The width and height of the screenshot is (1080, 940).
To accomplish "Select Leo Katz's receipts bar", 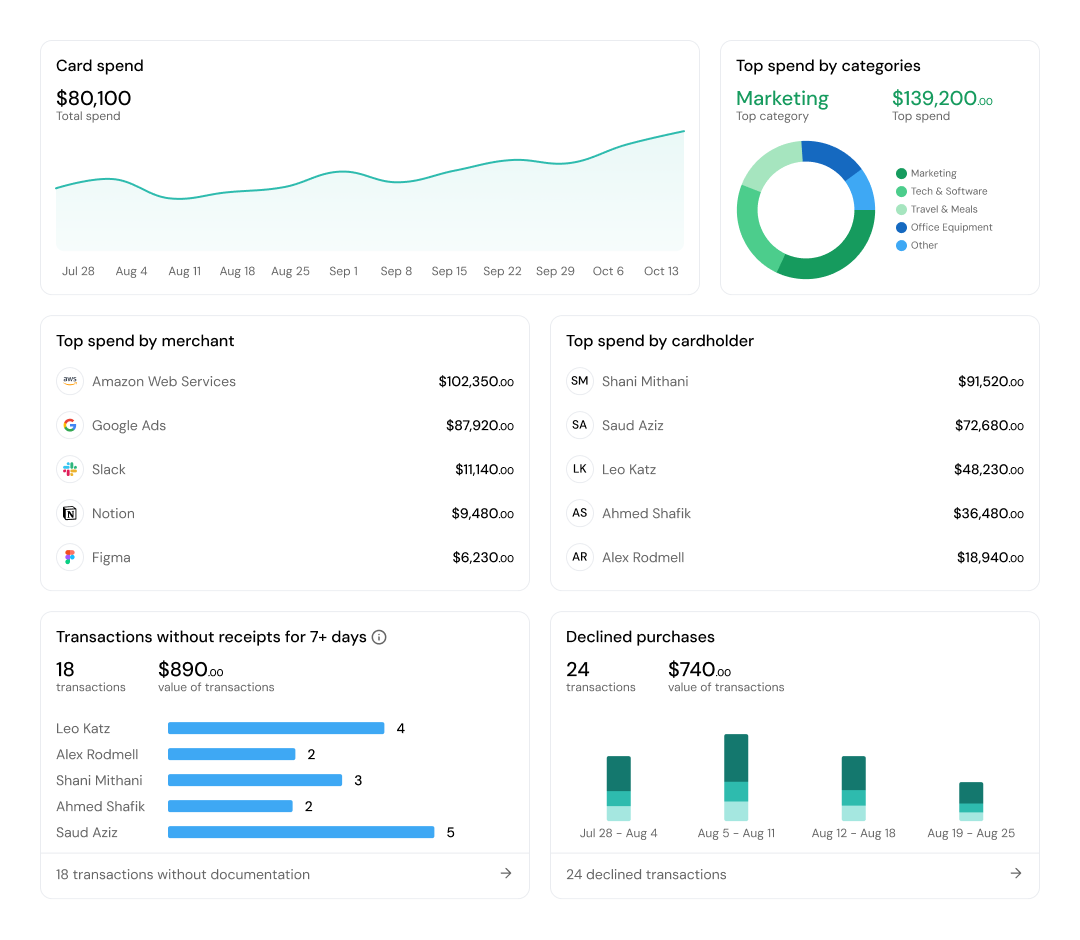I will coord(276,728).
